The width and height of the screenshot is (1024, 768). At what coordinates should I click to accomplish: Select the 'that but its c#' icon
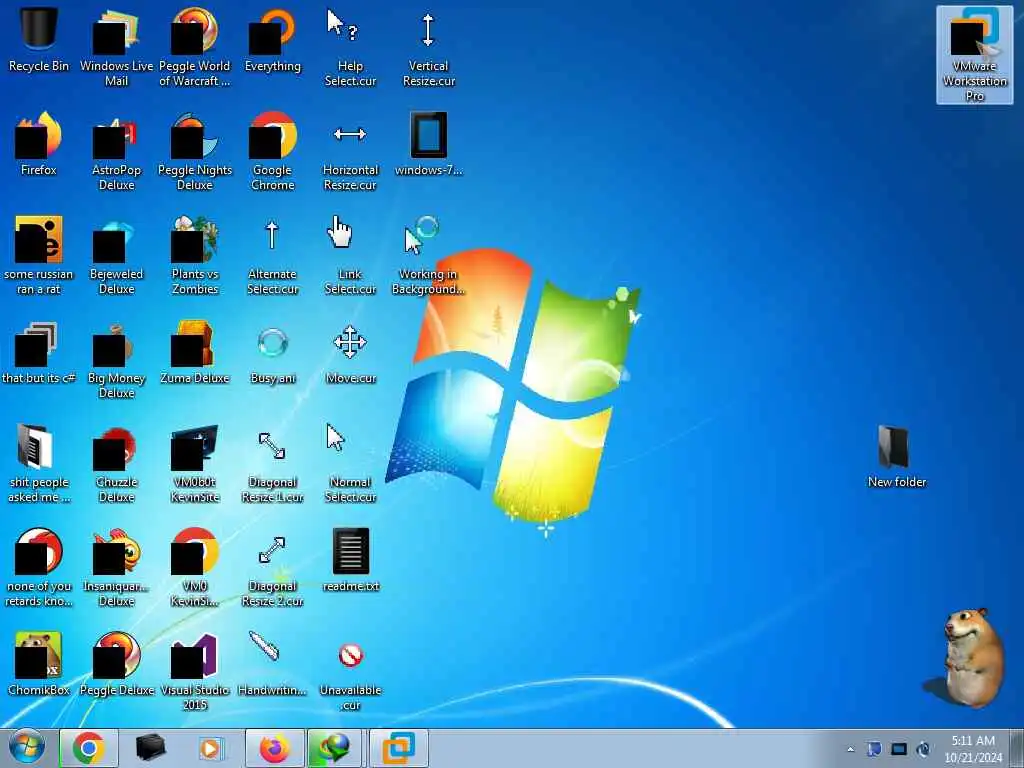39,353
